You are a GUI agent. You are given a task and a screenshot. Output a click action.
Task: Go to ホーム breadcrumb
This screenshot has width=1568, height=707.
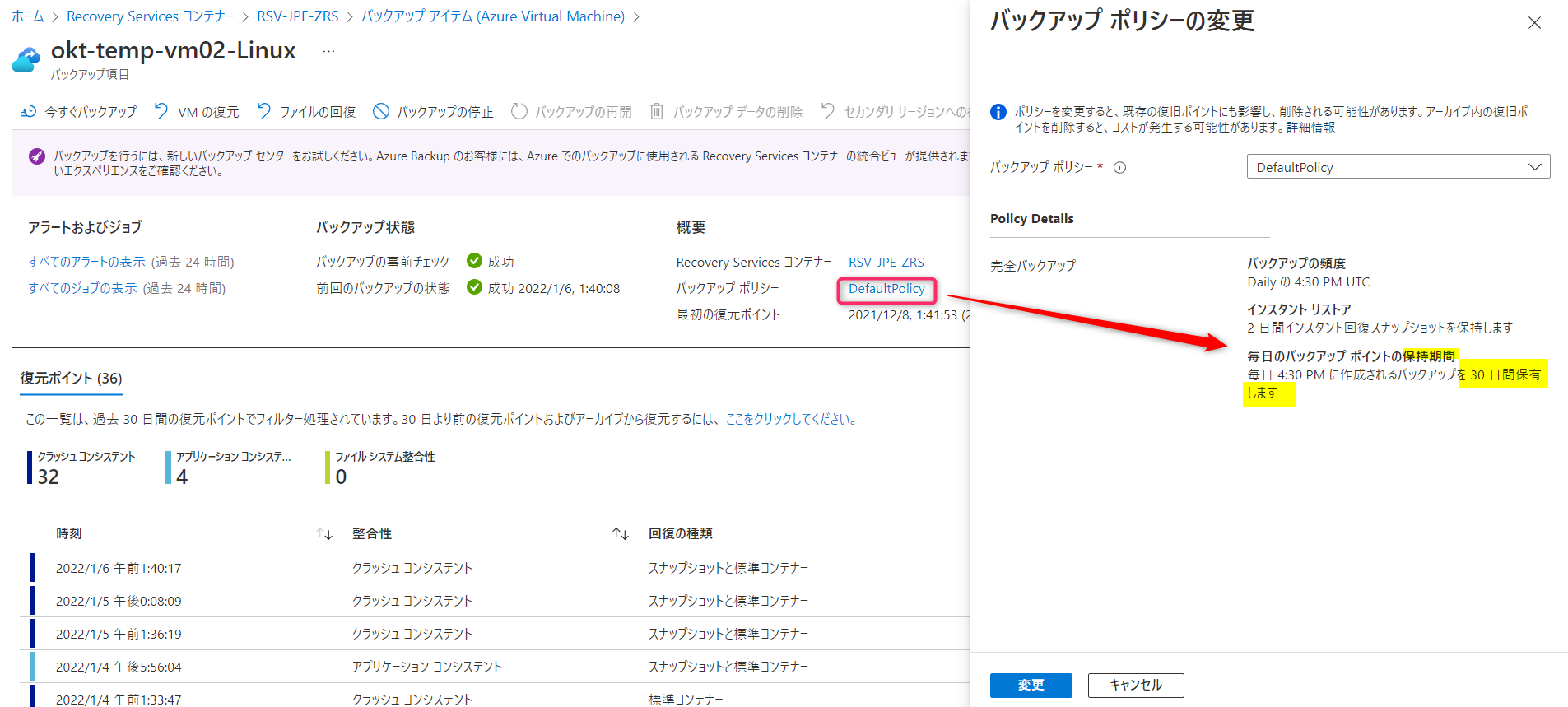[28, 16]
